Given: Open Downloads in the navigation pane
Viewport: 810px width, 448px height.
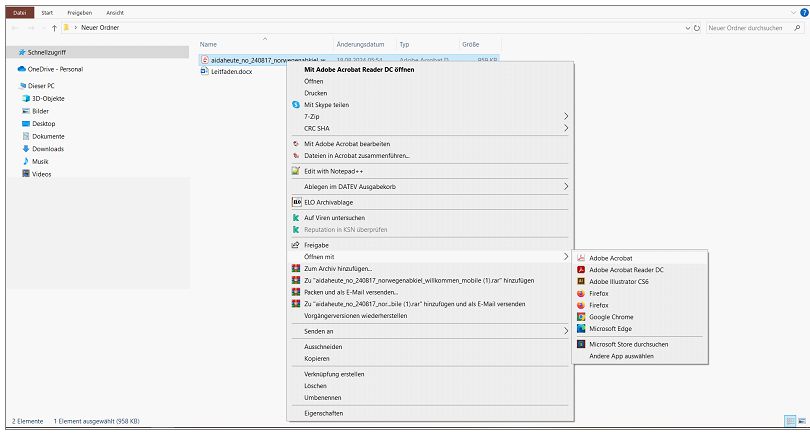Looking at the screenshot, I should 48,148.
